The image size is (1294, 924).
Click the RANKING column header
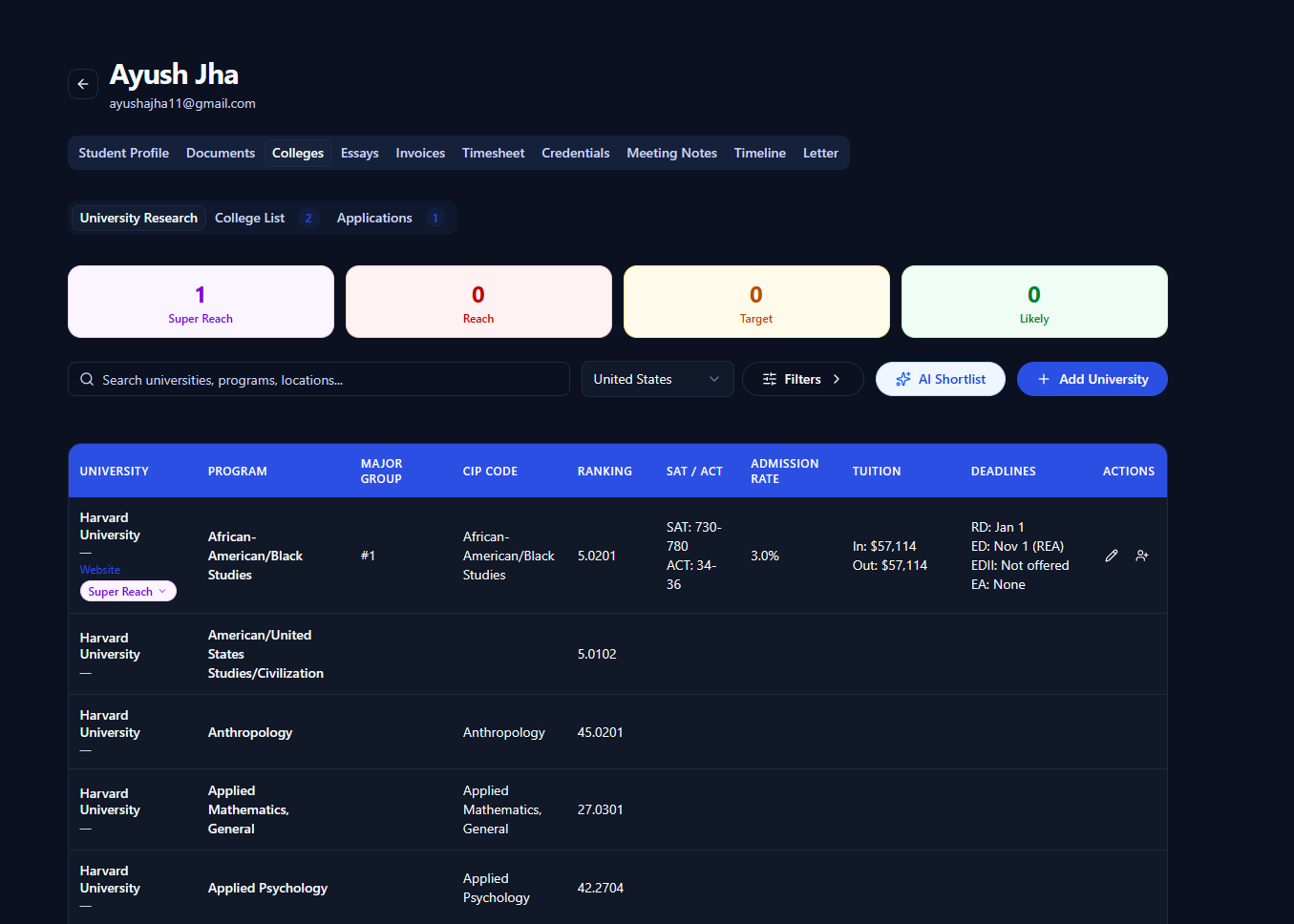coord(605,472)
